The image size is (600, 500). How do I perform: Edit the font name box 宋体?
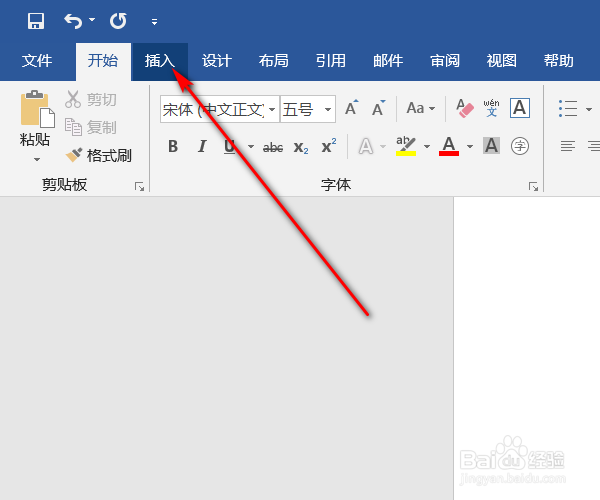(214, 109)
